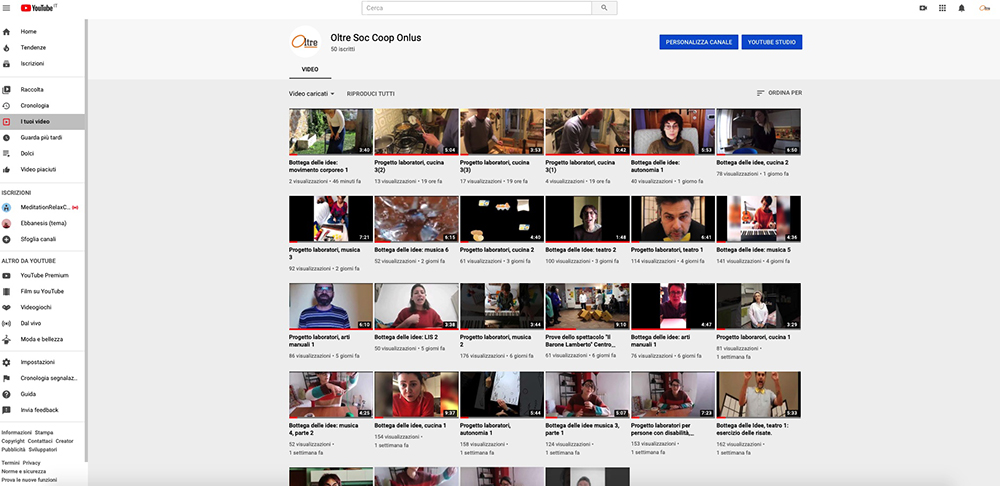The image size is (1000, 486).
Task: Open MeditationRelaxC... subscription channel
Action: (42, 207)
